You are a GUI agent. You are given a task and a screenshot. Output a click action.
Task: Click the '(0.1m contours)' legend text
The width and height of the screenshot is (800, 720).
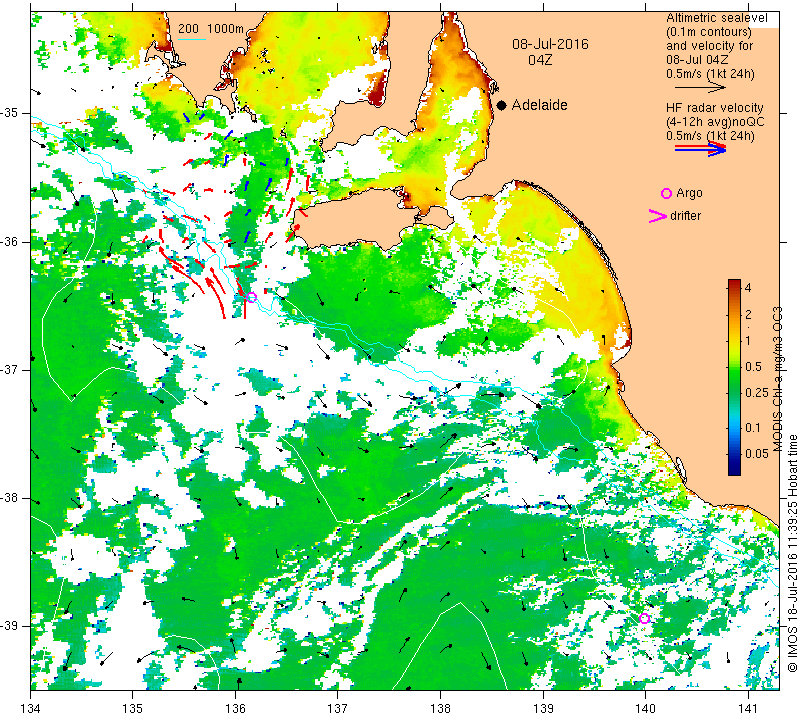pos(709,32)
